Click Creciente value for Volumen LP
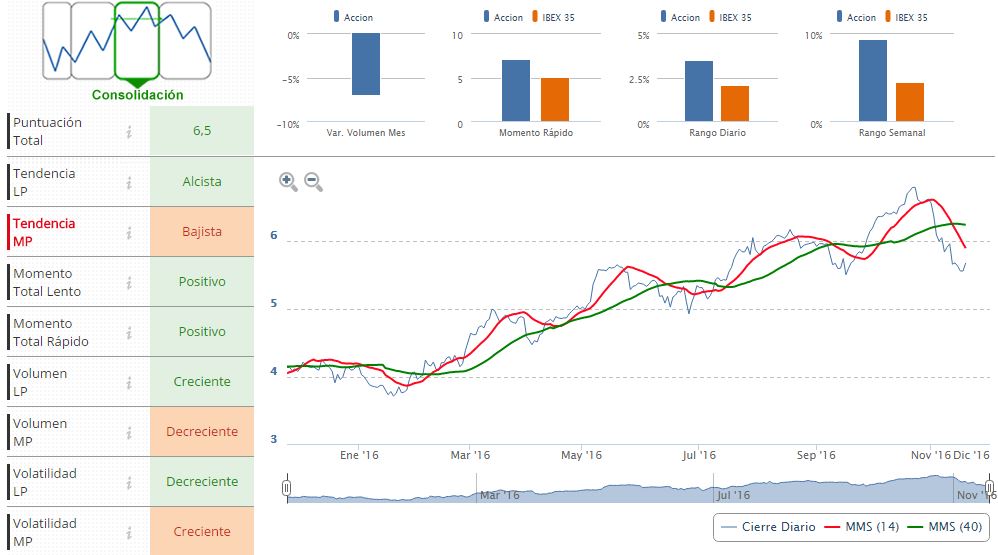 pos(202,381)
